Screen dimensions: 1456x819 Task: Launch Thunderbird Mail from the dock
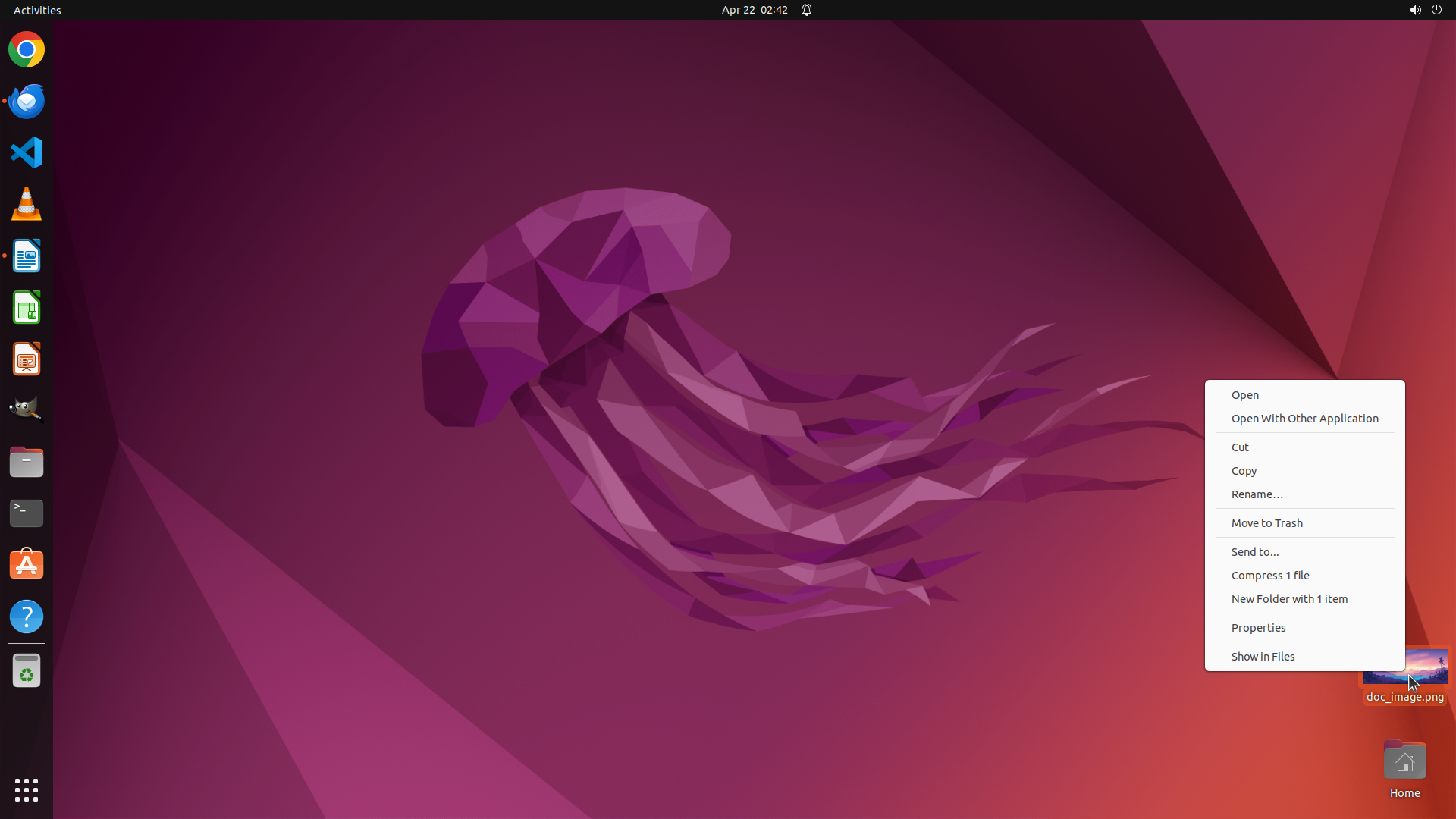click(x=27, y=102)
